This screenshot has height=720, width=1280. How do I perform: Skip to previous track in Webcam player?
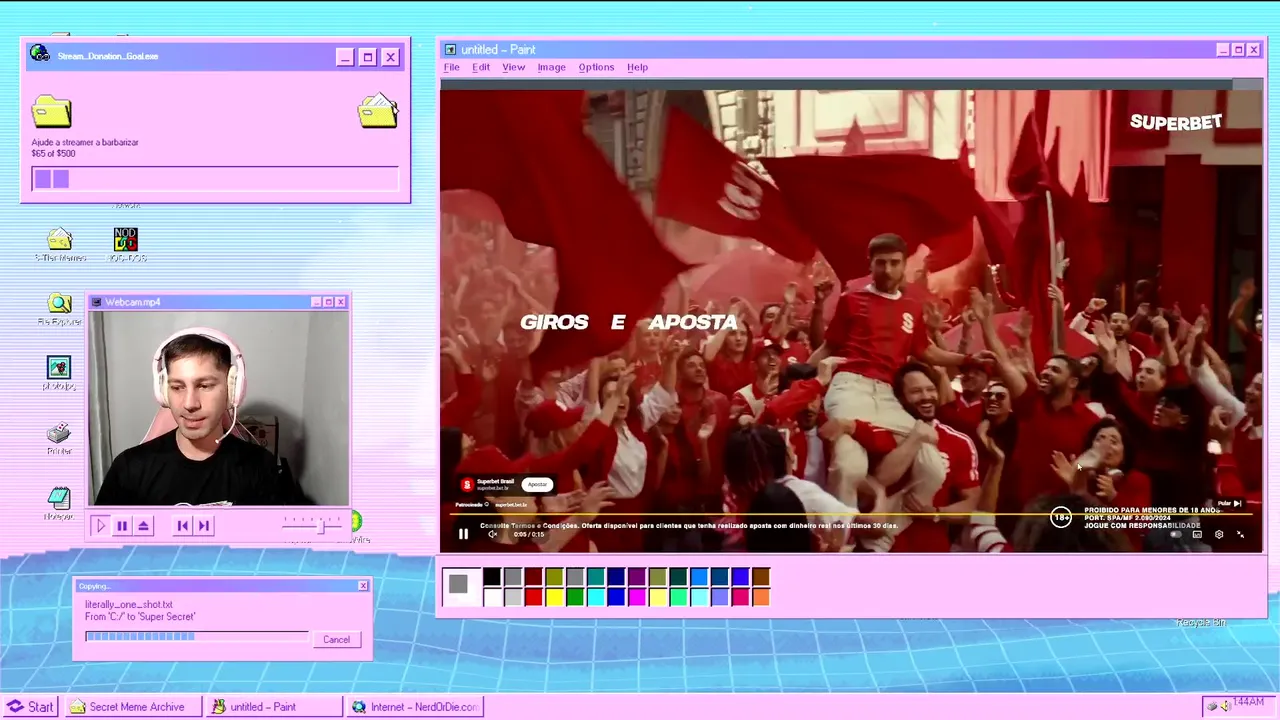tap(182, 525)
